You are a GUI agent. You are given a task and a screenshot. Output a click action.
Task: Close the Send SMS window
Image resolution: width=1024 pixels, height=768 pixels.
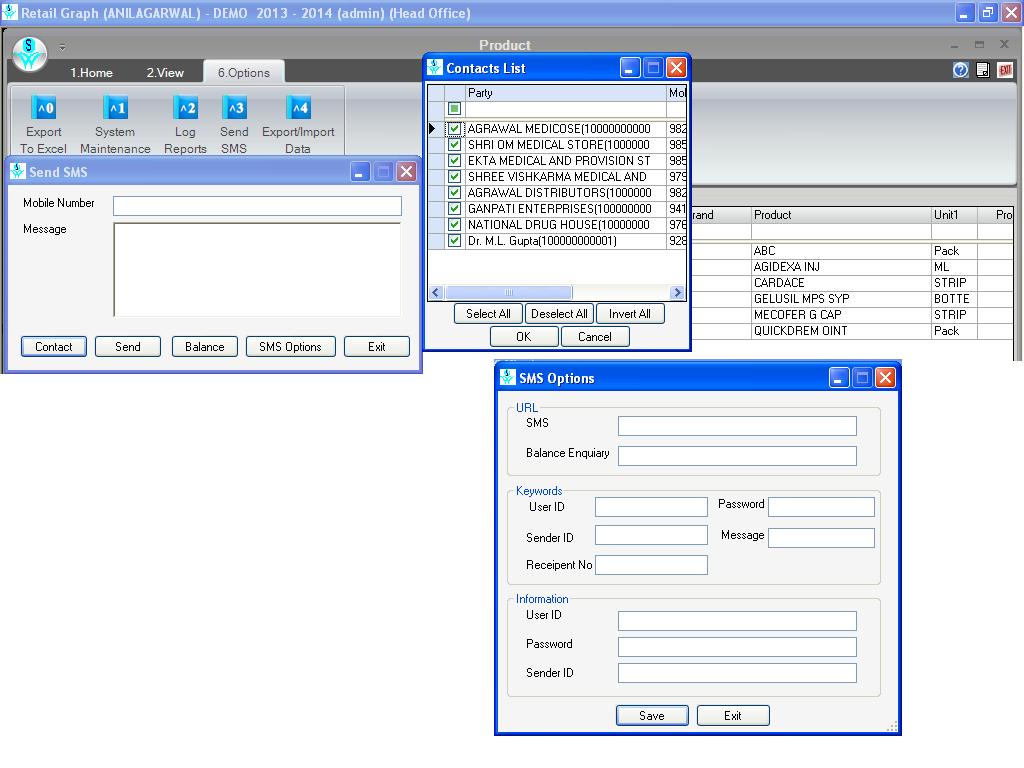pos(406,172)
